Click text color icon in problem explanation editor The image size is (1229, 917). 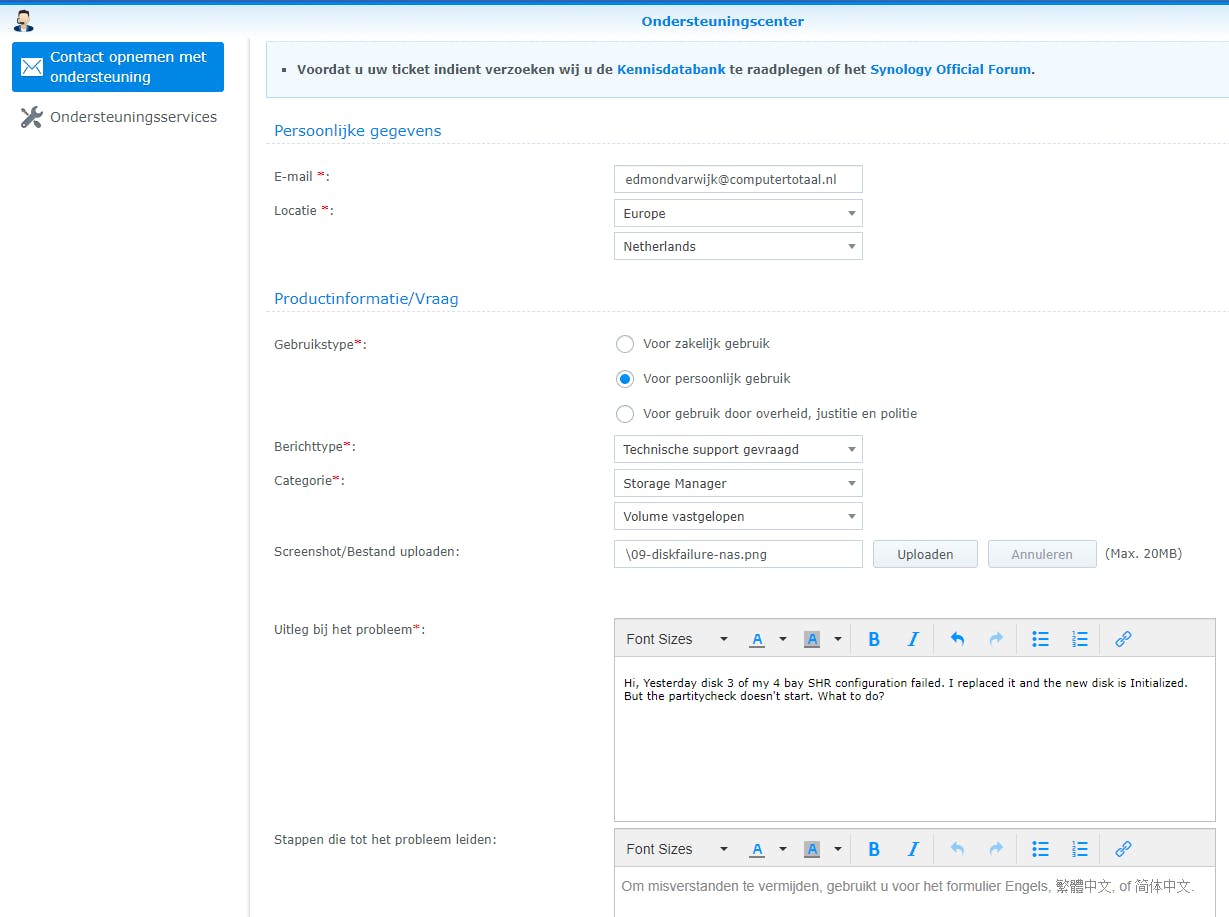point(757,639)
